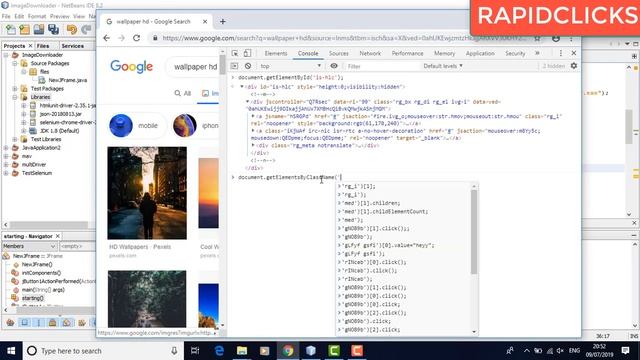Pick "'gLFyf gsfi')[0].value="heyy";" suggestion
The width and height of the screenshot is (640, 360).
(387, 245)
